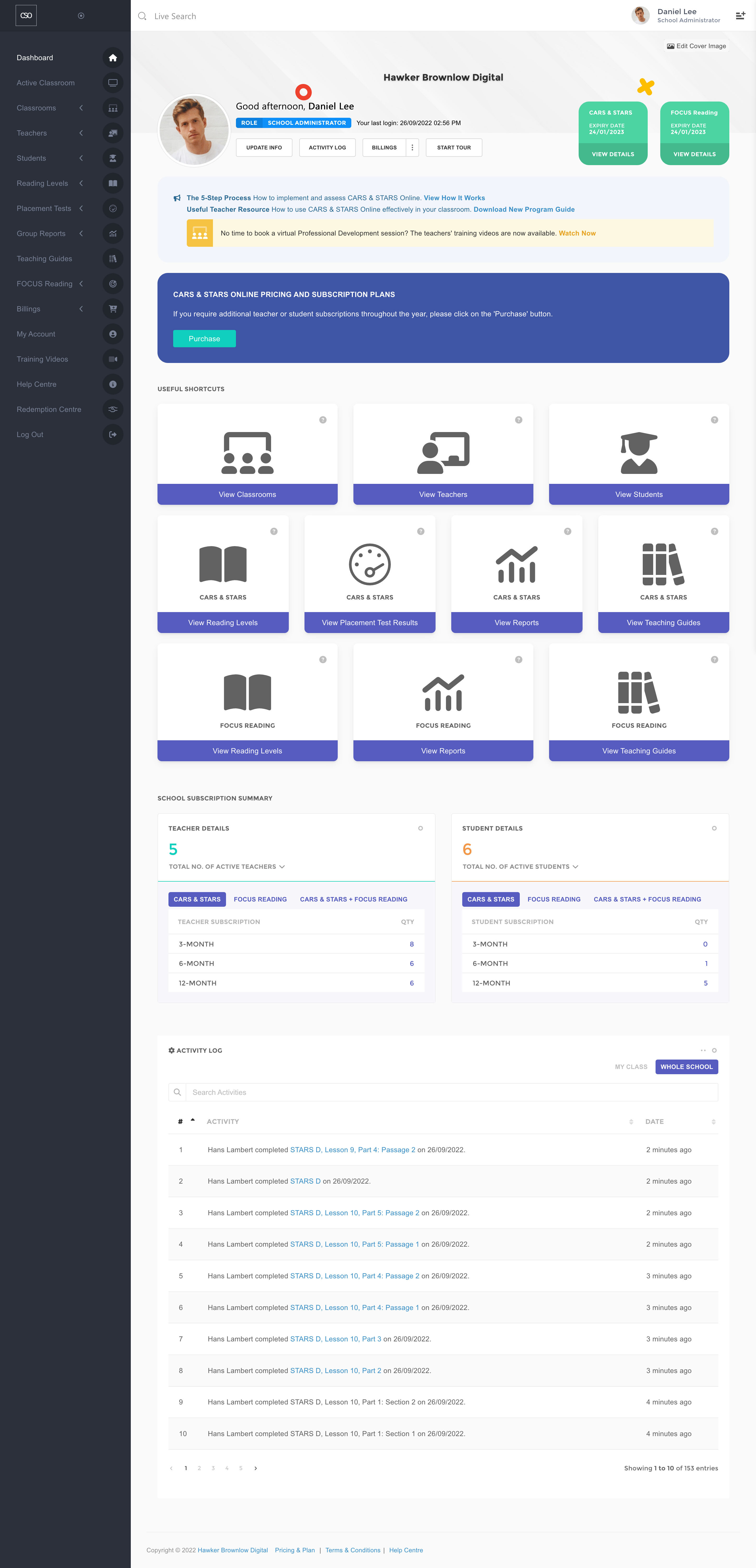Click help icon on View Teachers card
The height and width of the screenshot is (1568, 756).
[519, 420]
